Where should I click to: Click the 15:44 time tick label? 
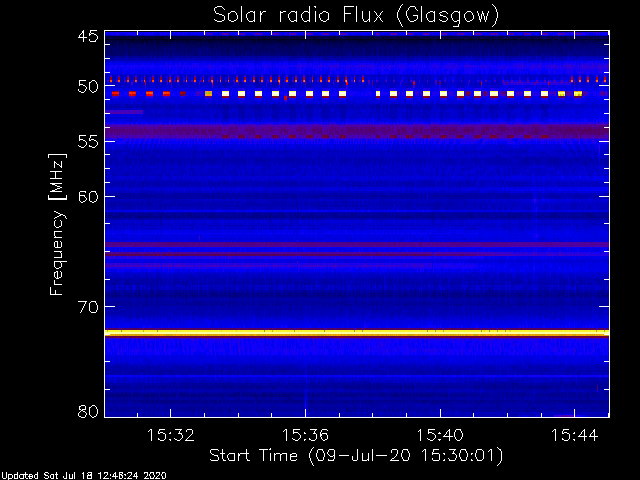click(575, 435)
